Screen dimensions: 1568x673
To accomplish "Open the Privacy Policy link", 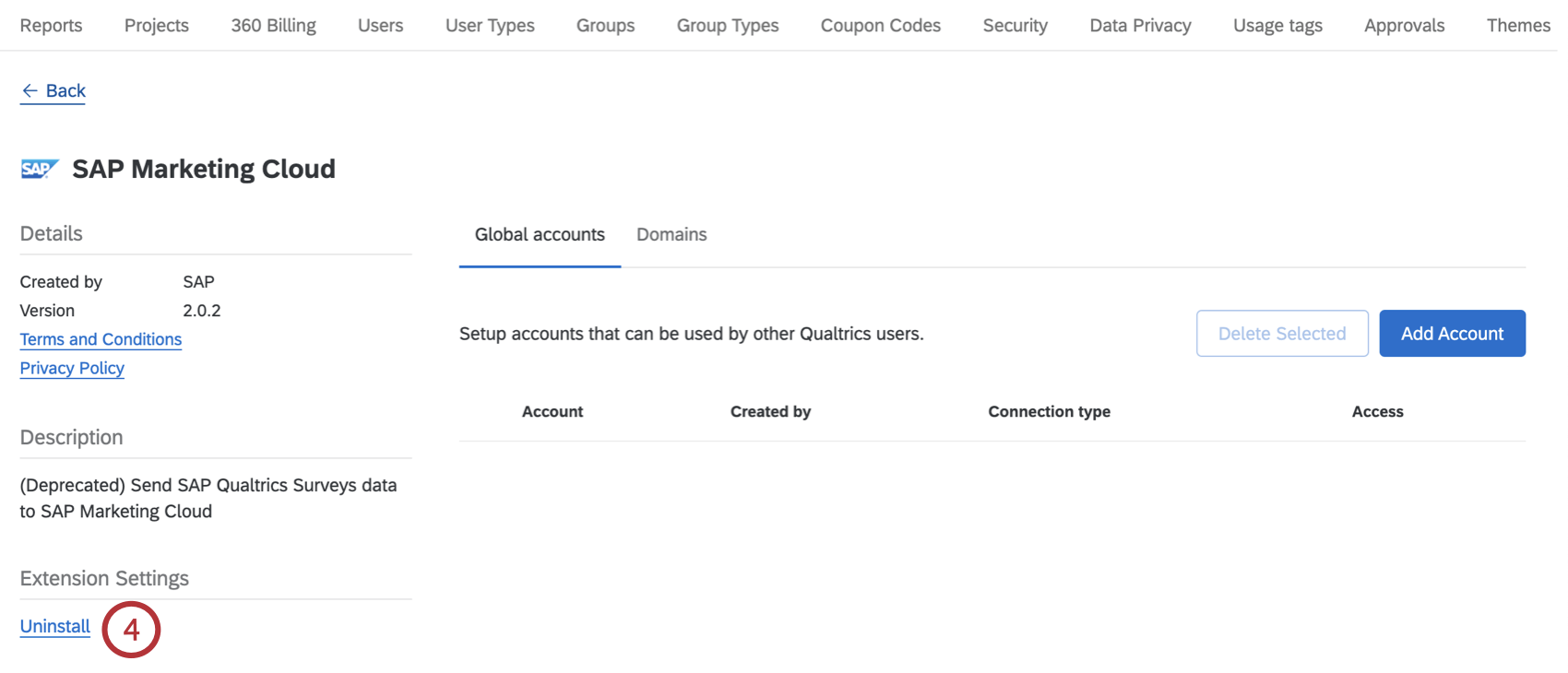I will (x=72, y=368).
